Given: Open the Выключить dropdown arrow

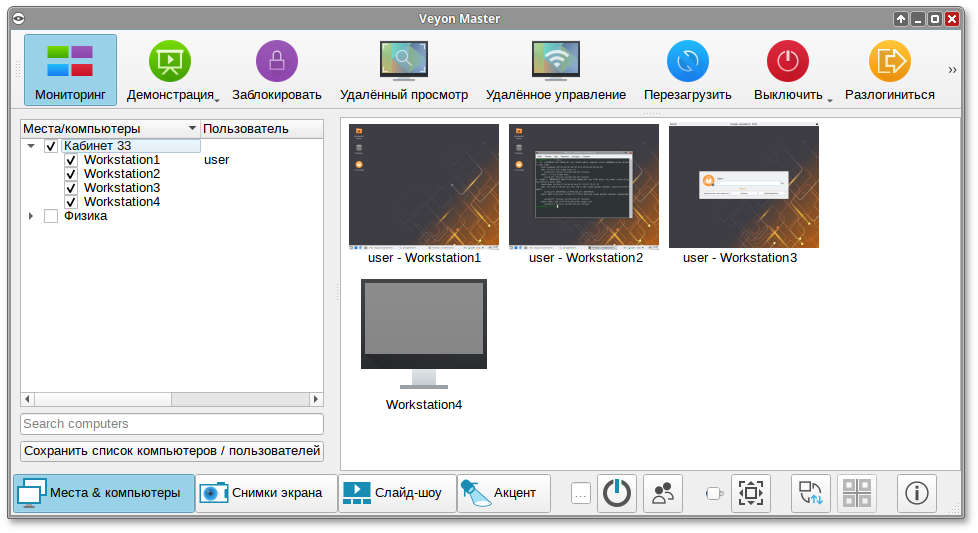Looking at the screenshot, I should point(830,98).
